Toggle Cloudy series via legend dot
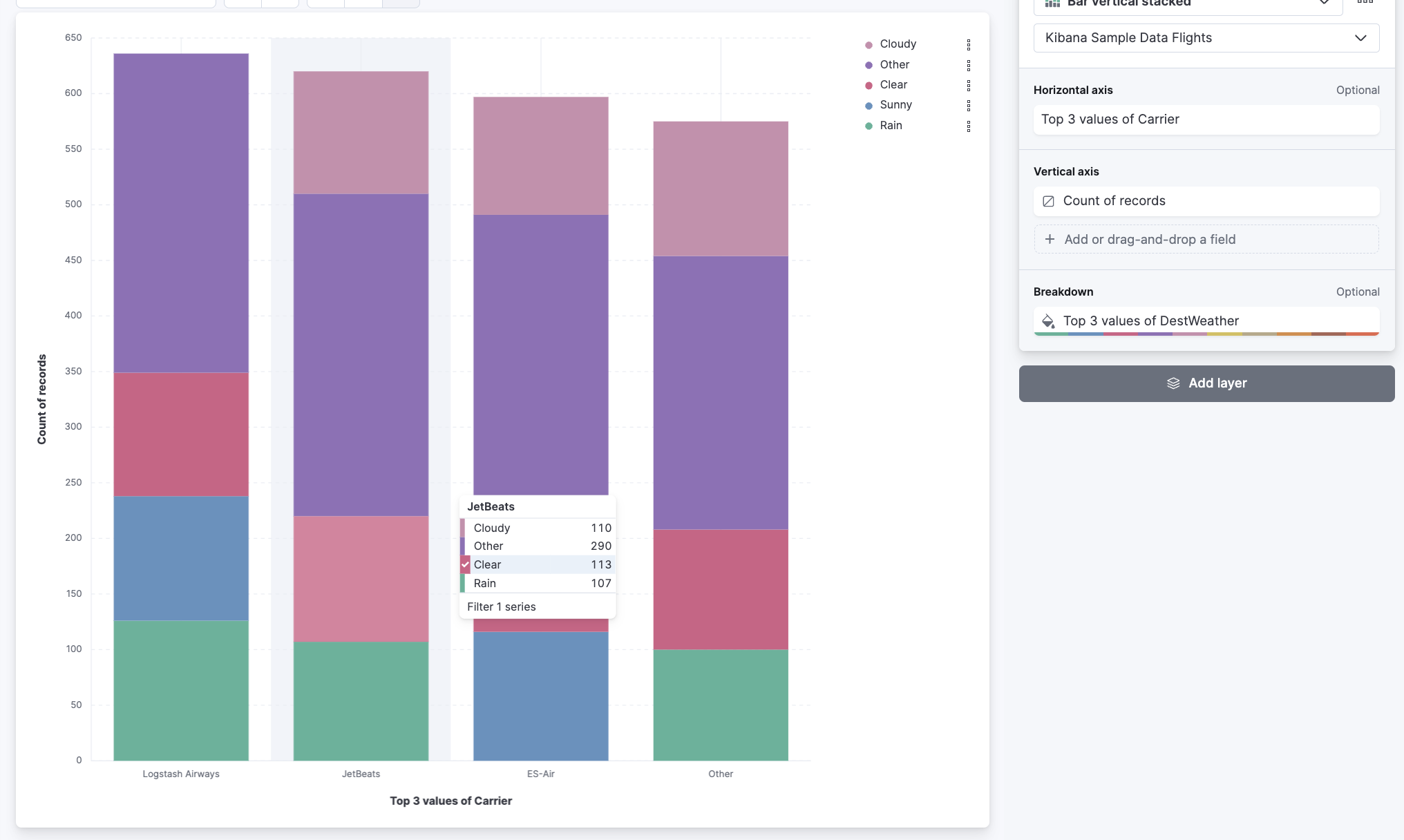 [x=869, y=45]
